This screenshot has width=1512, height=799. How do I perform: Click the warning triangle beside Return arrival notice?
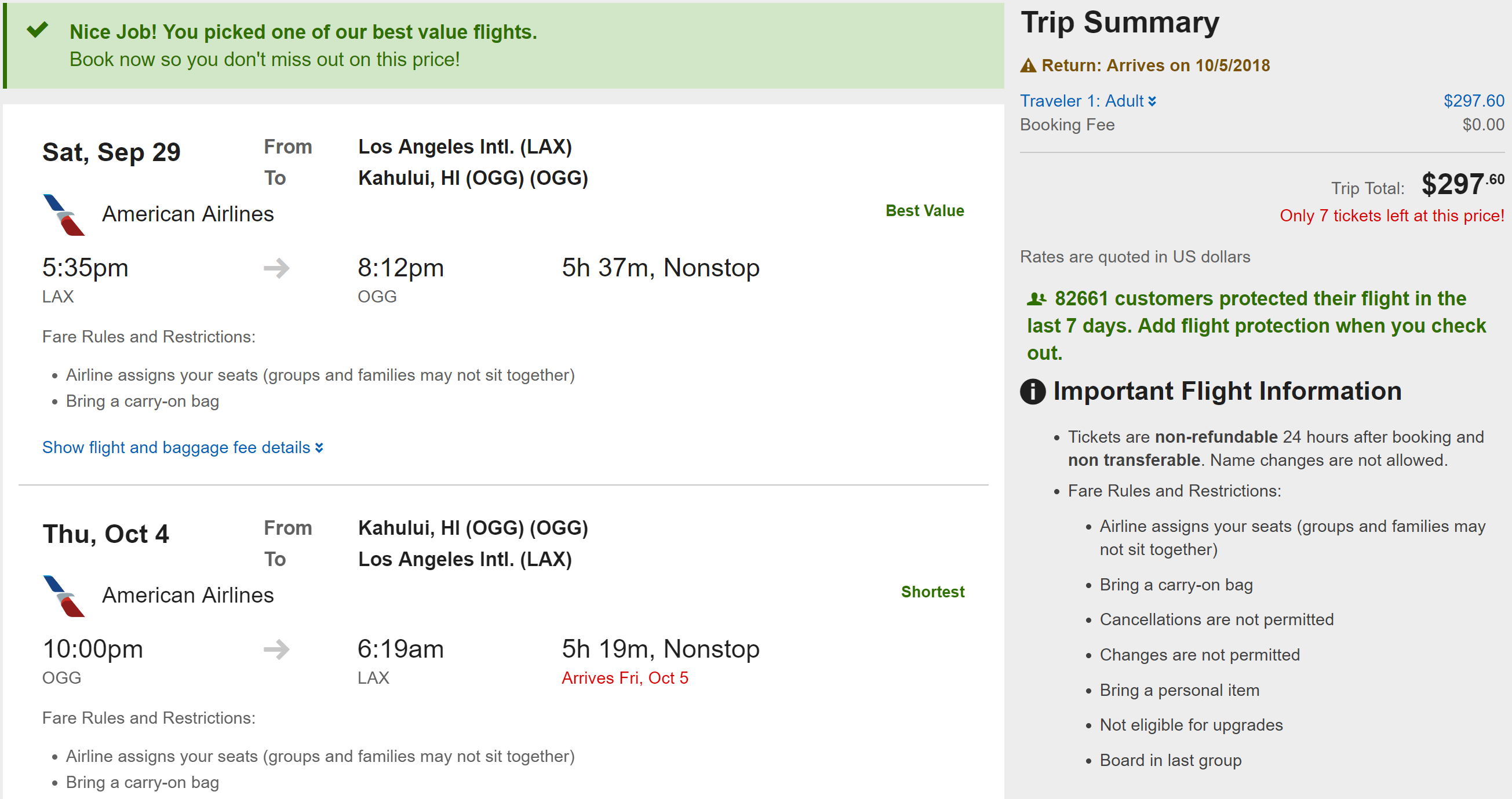[1028, 65]
